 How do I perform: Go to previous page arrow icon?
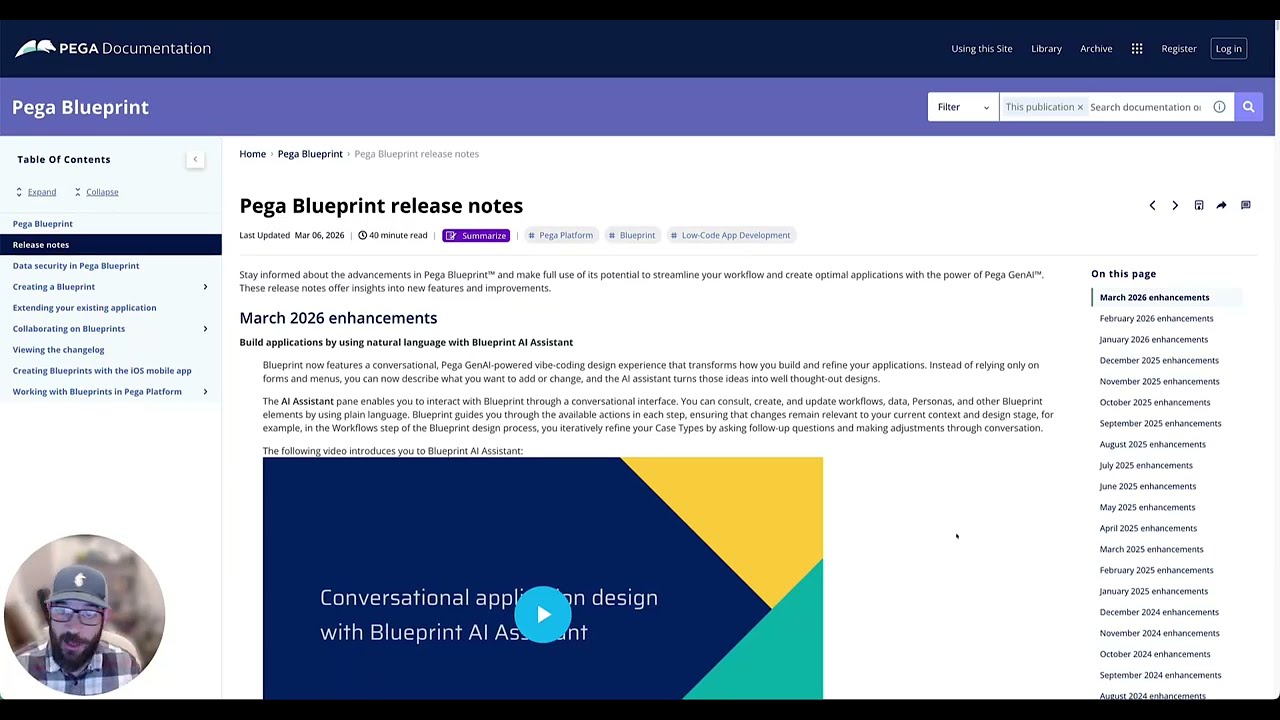coord(1152,205)
